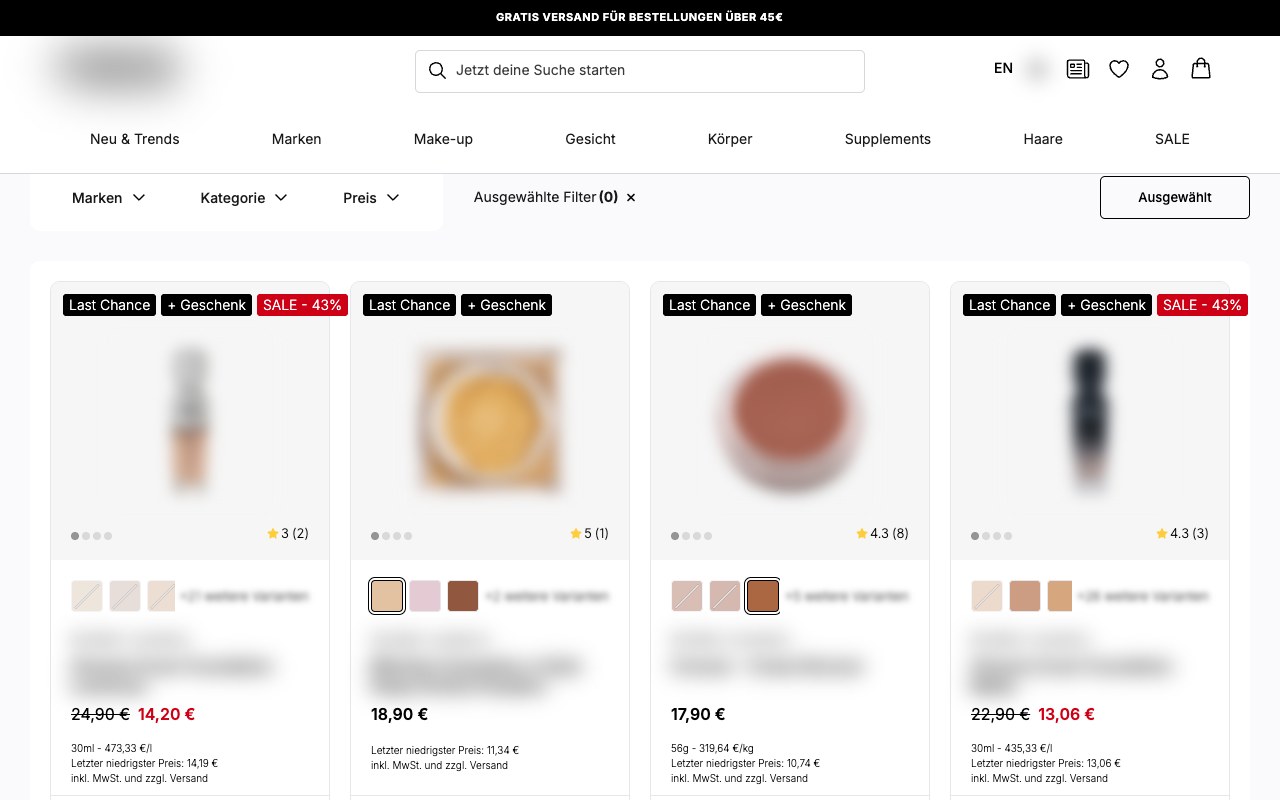The height and width of the screenshot is (800, 1280).
Task: Open the Gesicht menu
Action: point(590,139)
